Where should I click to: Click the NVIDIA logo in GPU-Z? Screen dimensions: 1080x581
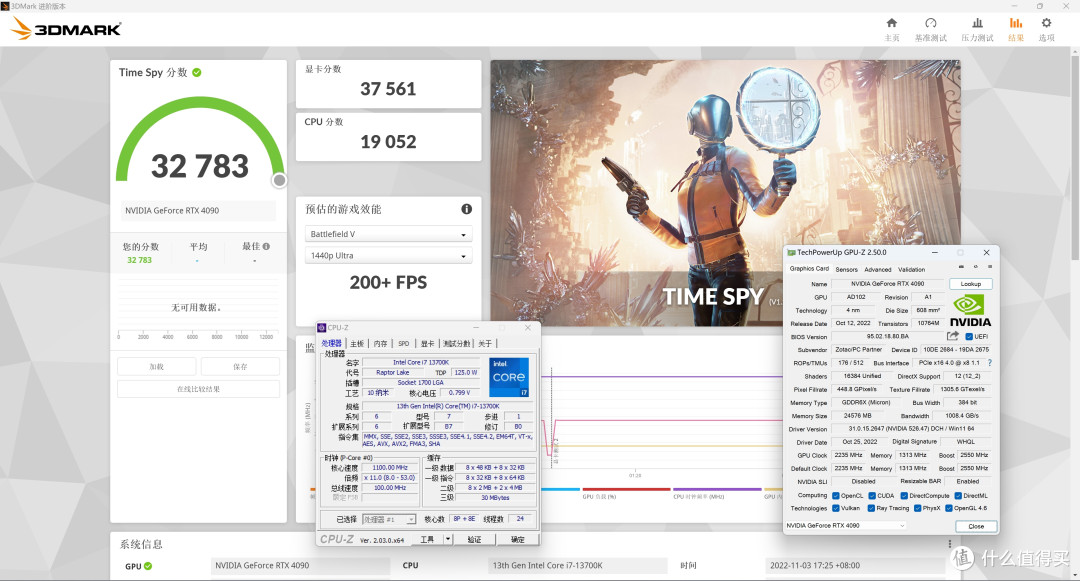[x=970, y=311]
